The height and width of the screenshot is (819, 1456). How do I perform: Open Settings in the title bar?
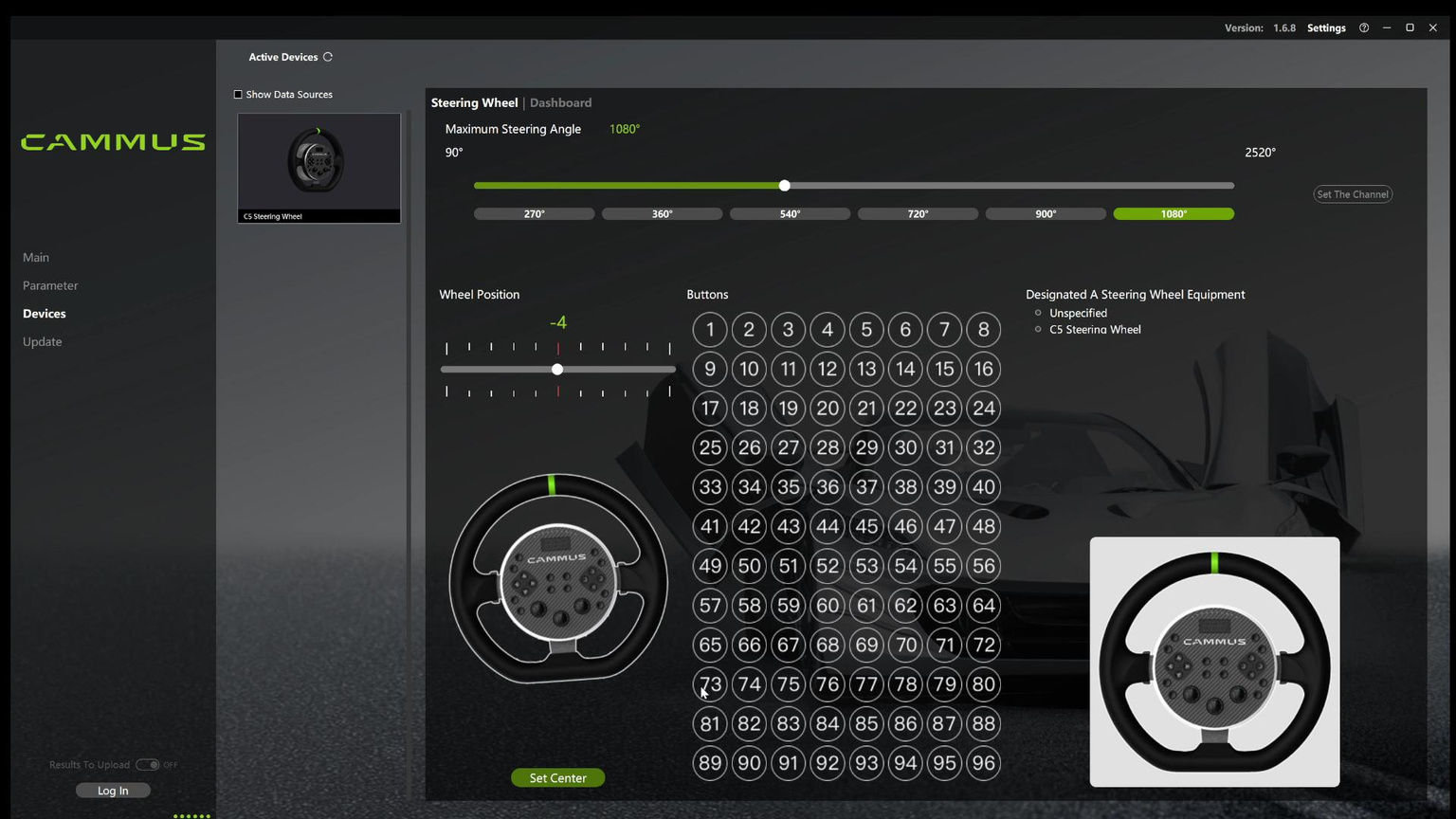click(1326, 27)
